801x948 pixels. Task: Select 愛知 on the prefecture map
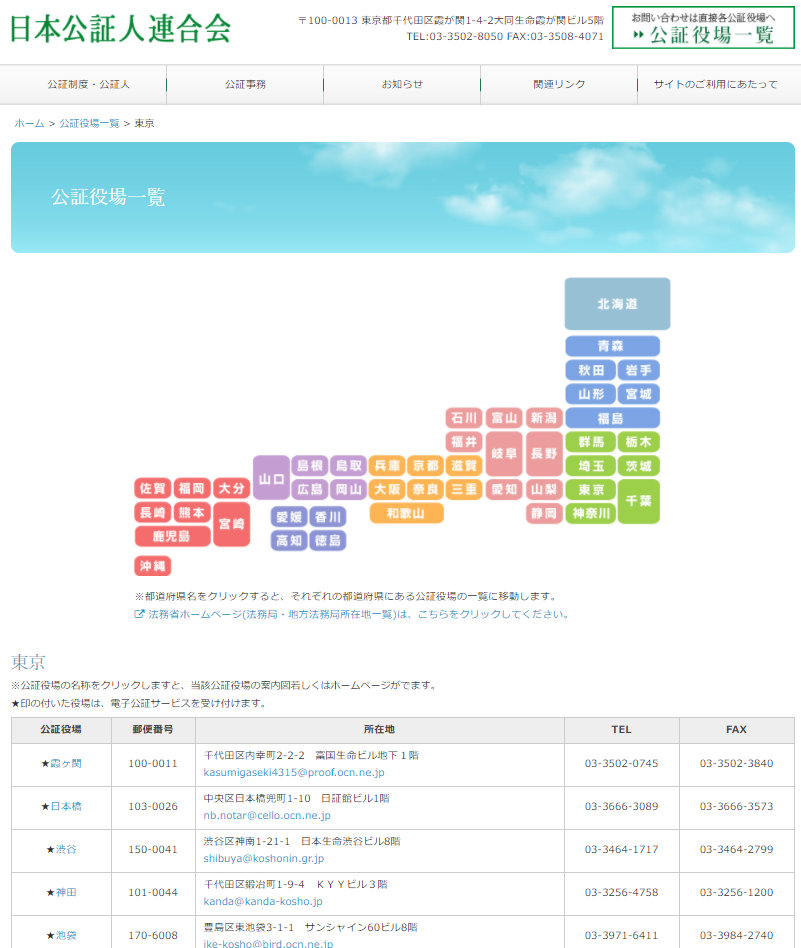(504, 490)
